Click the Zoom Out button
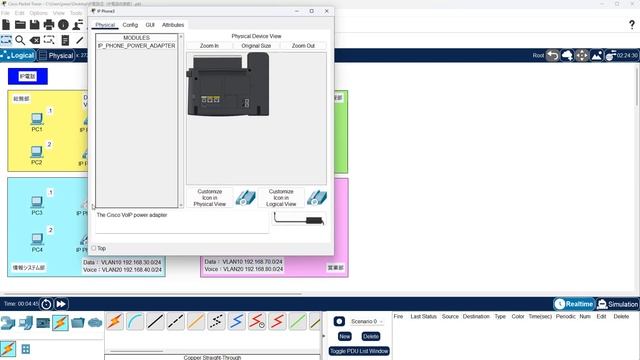Screen dimensions: 640x360 [303, 46]
